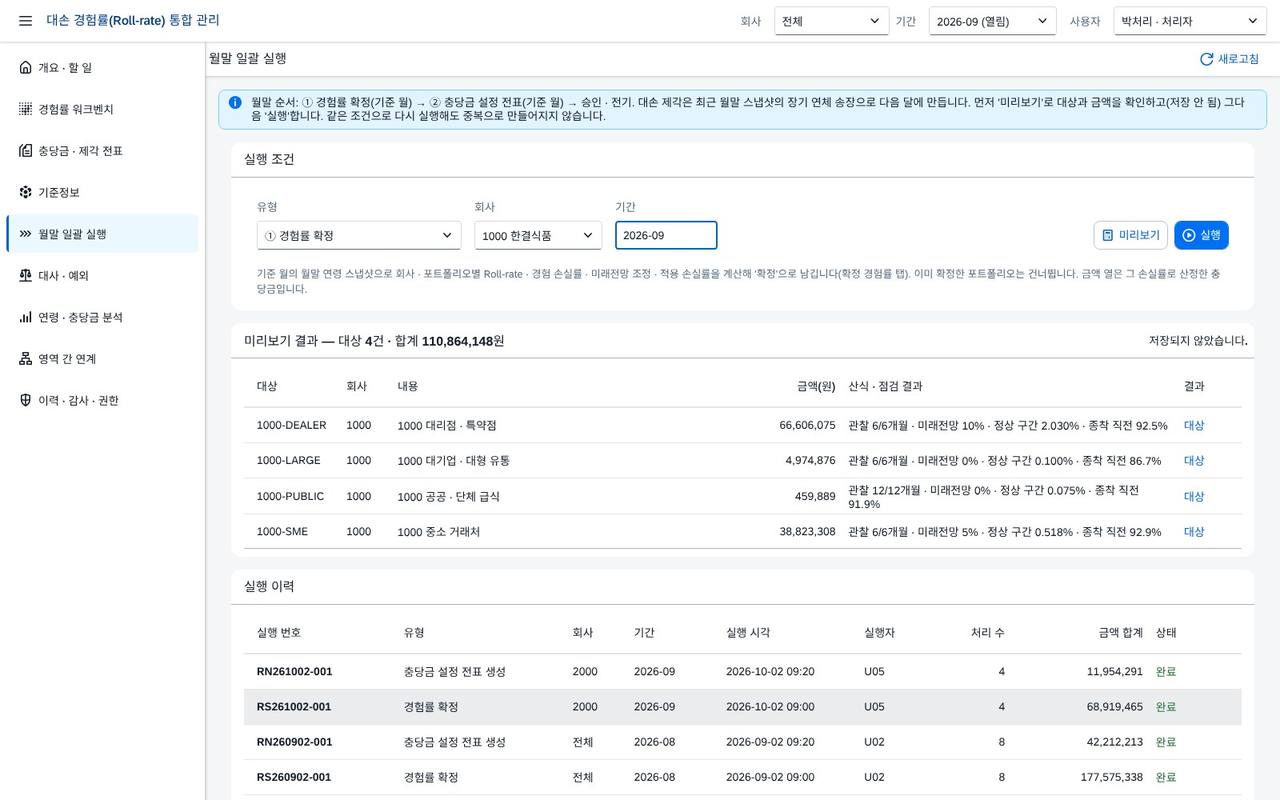Open the 사용자 dropdown showing 박처리 · 처리자
Viewport: 1280px width, 800px height.
click(x=1190, y=21)
